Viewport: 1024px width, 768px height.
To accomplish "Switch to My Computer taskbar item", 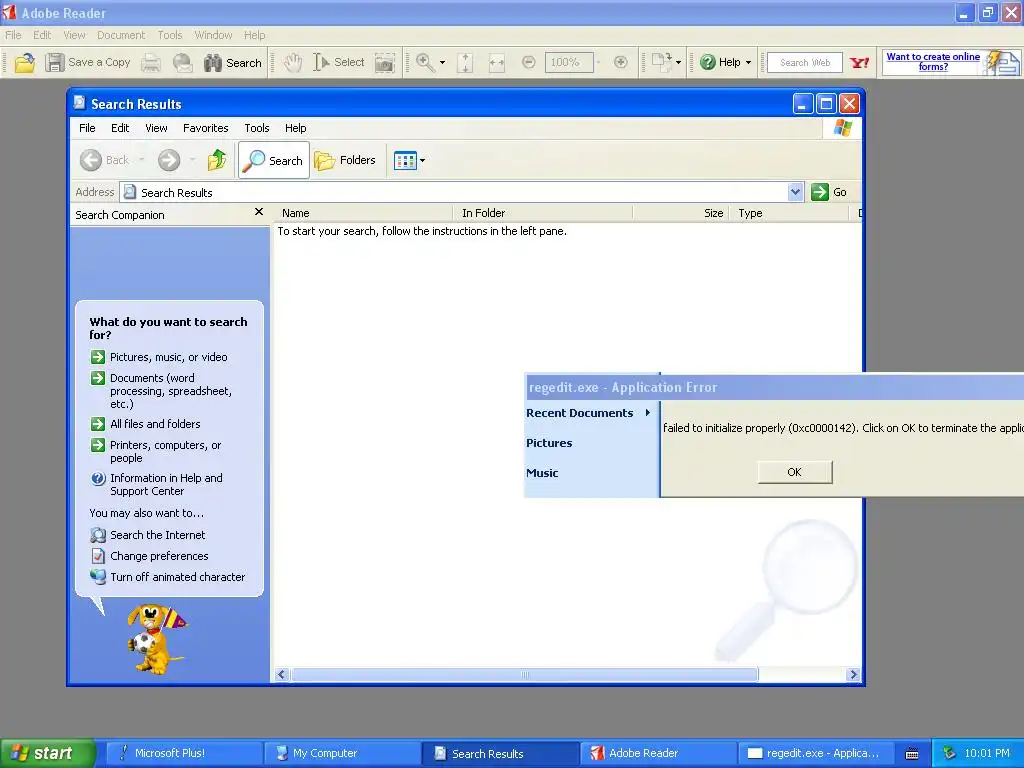I will pos(342,753).
